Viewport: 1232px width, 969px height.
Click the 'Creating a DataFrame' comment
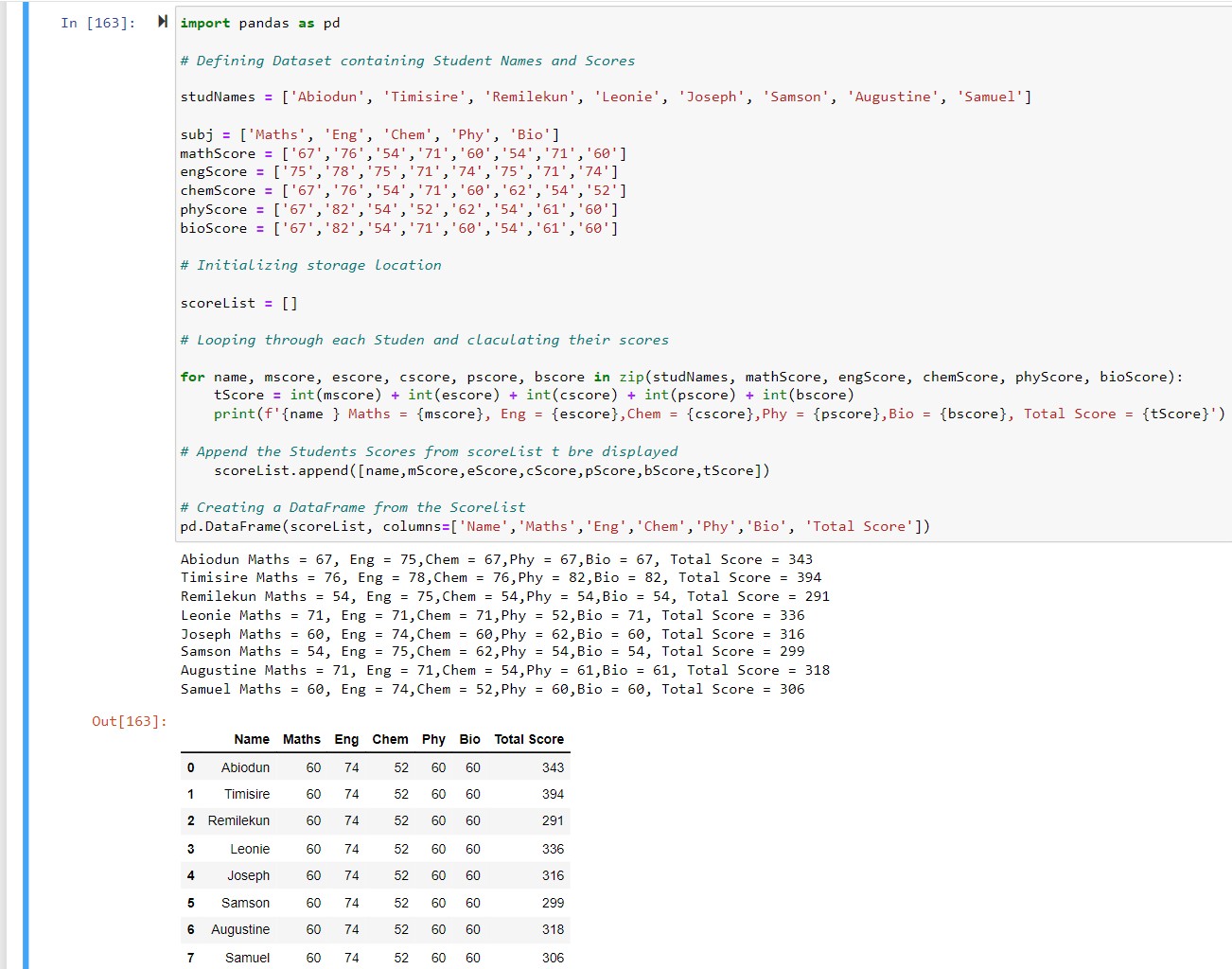point(353,507)
